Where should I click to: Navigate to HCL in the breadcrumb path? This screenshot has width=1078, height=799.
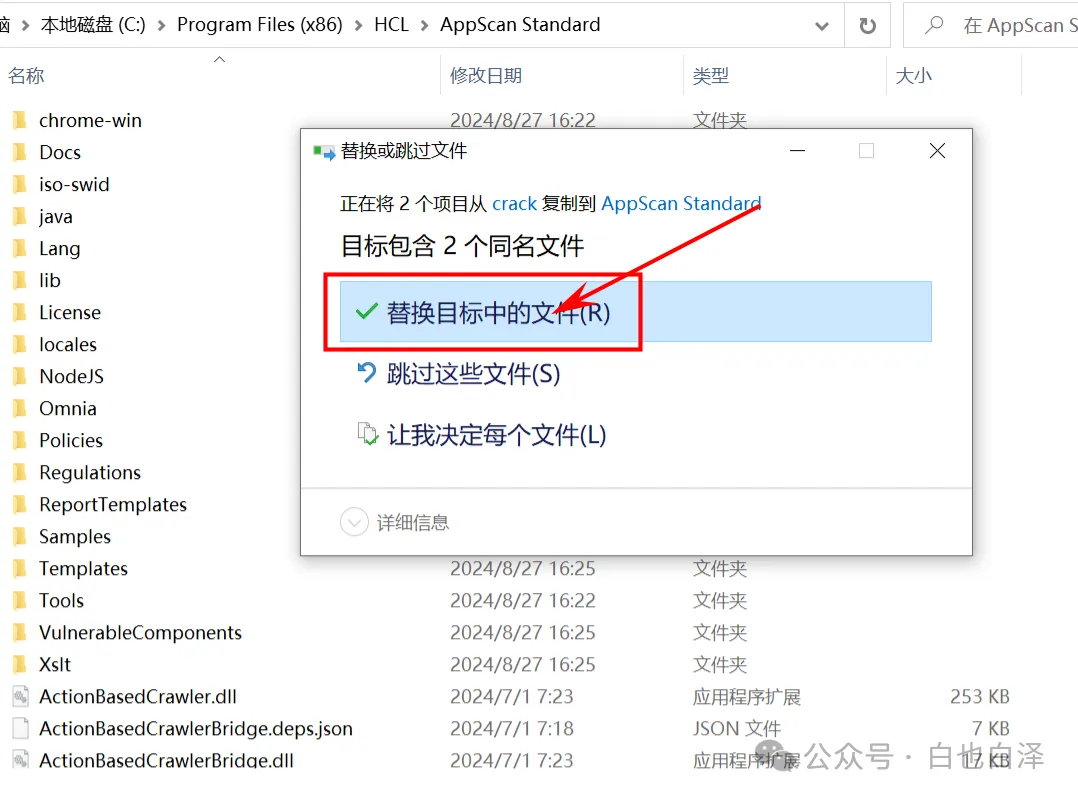point(391,24)
